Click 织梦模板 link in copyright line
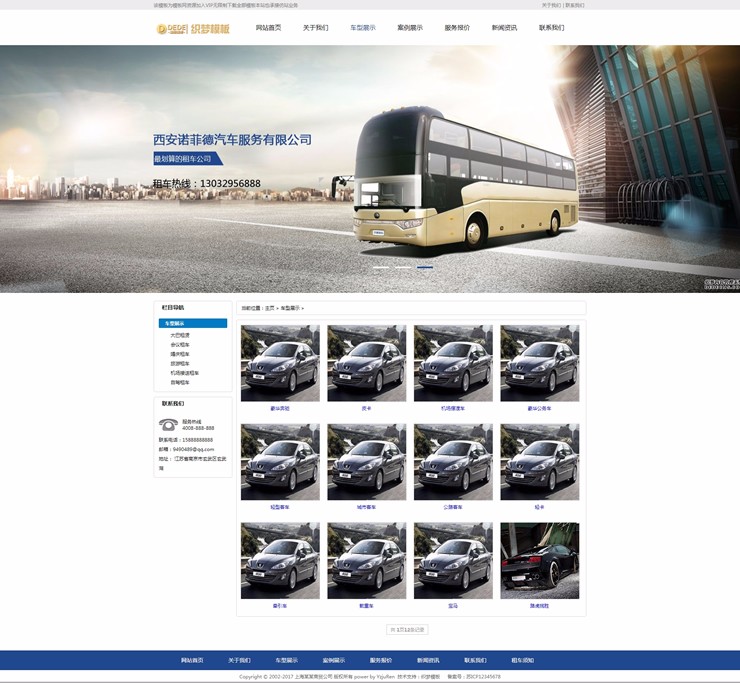This screenshot has height=683, width=740. tap(430, 676)
